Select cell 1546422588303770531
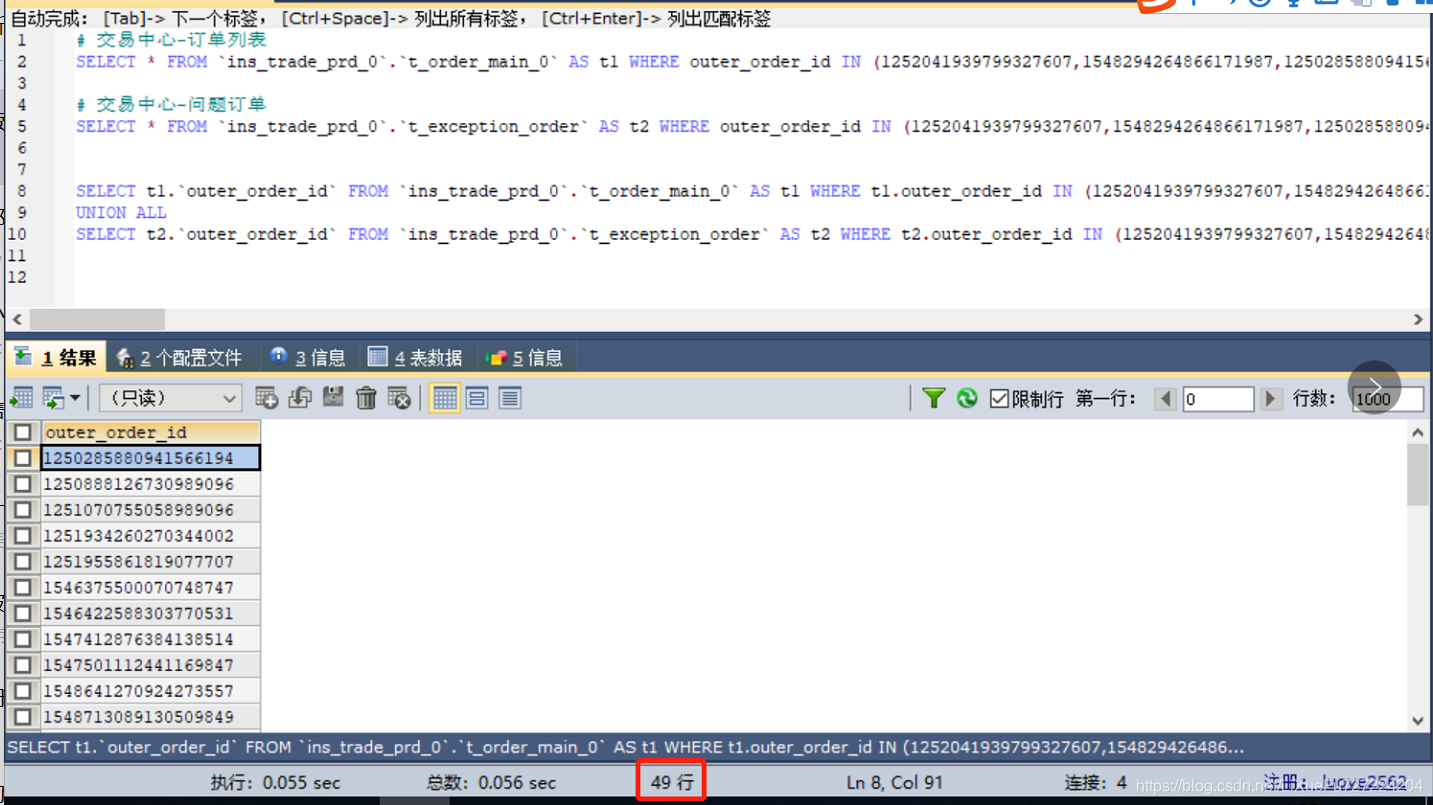1433x805 pixels. [150, 614]
